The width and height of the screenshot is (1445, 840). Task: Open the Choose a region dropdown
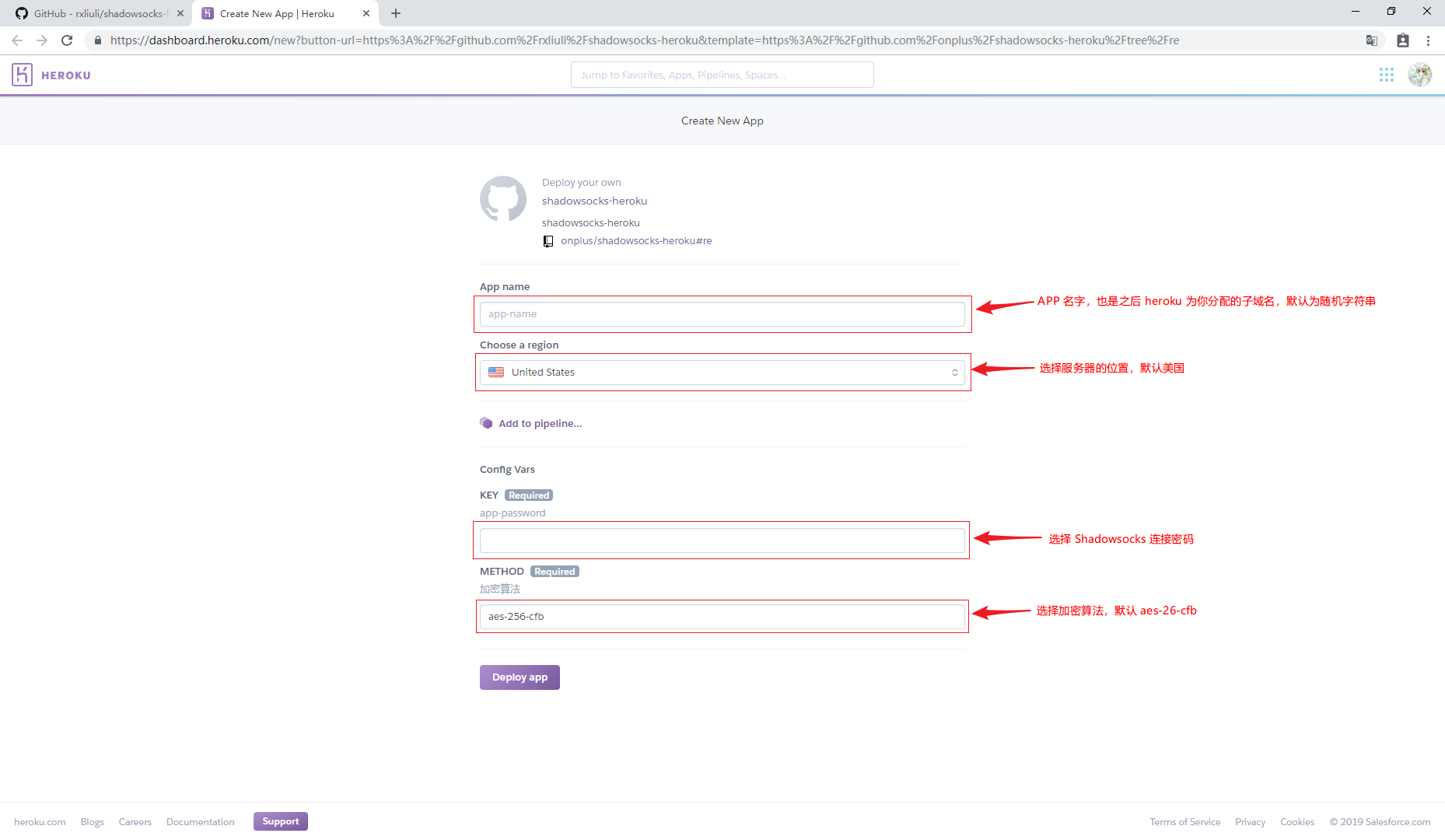coord(722,373)
